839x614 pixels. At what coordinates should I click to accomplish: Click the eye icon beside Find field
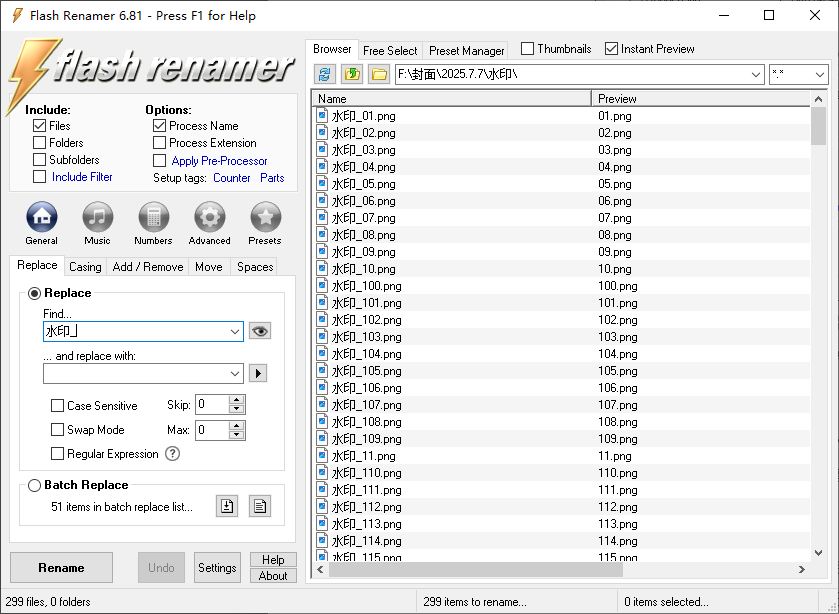coord(260,331)
